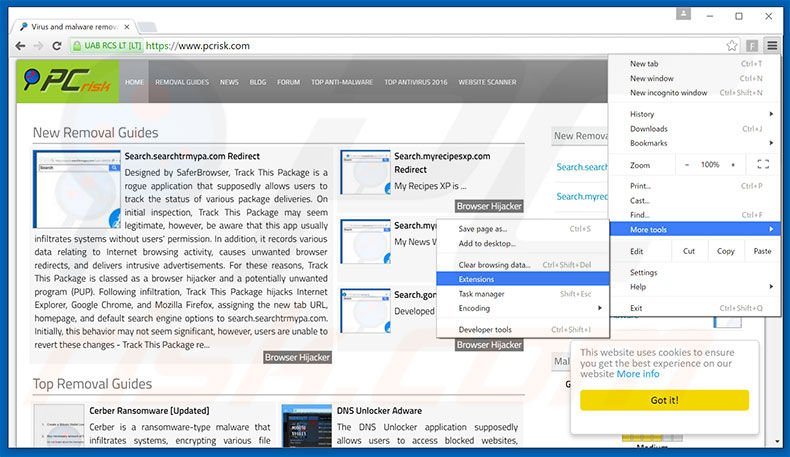Select New tab menu item
This screenshot has height=457, width=790.
695,63
